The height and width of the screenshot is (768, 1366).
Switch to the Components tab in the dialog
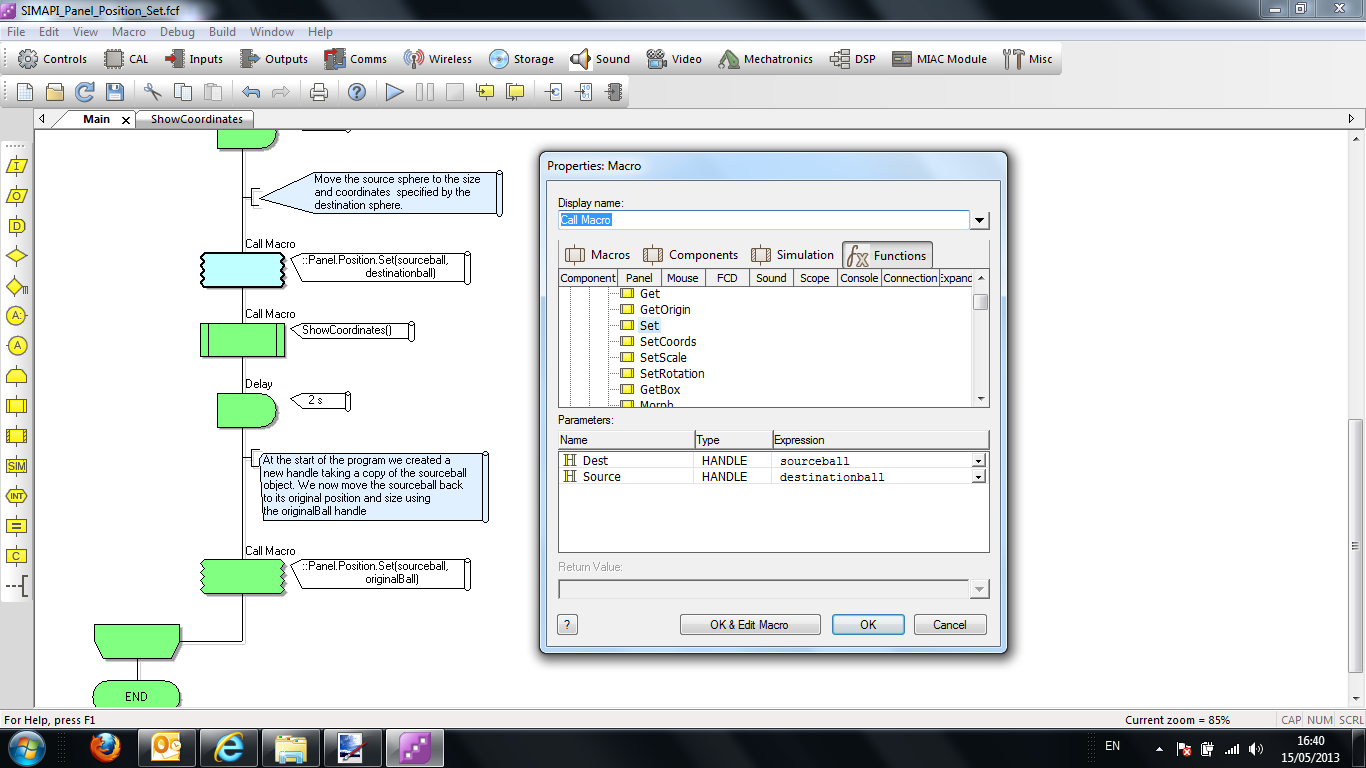(x=690, y=255)
